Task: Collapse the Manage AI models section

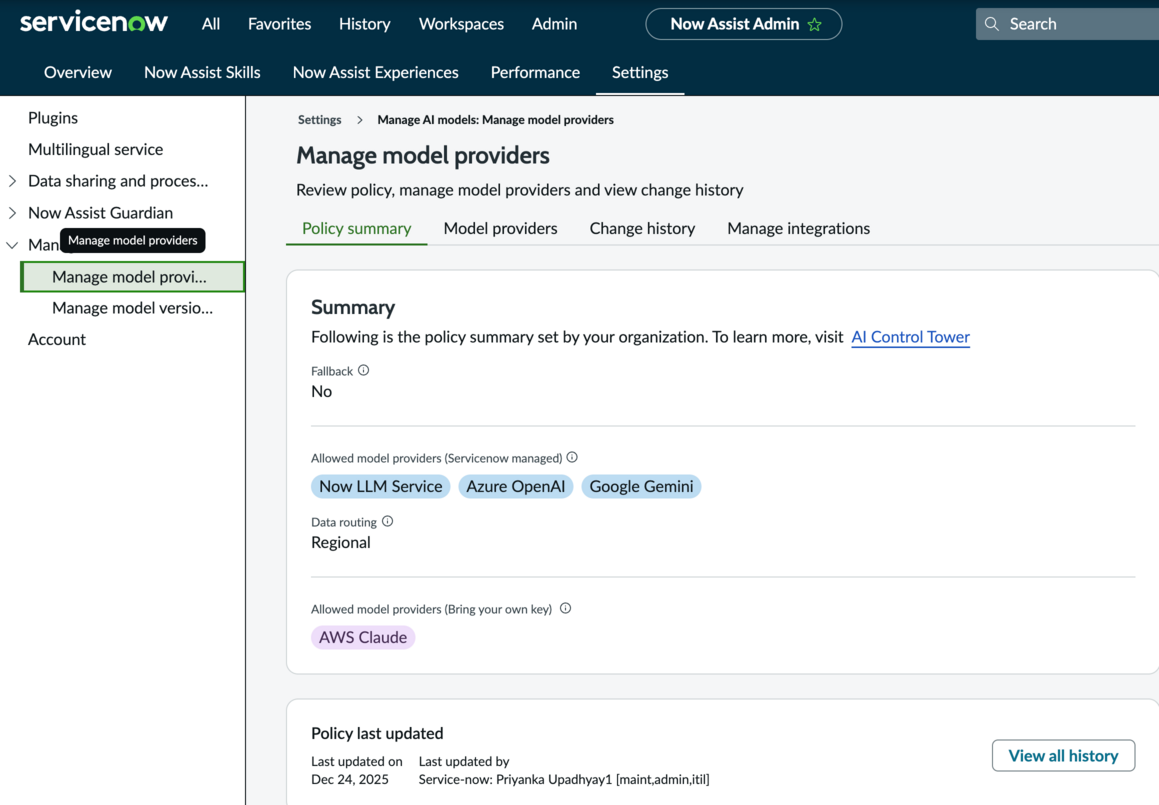Action: click(12, 245)
